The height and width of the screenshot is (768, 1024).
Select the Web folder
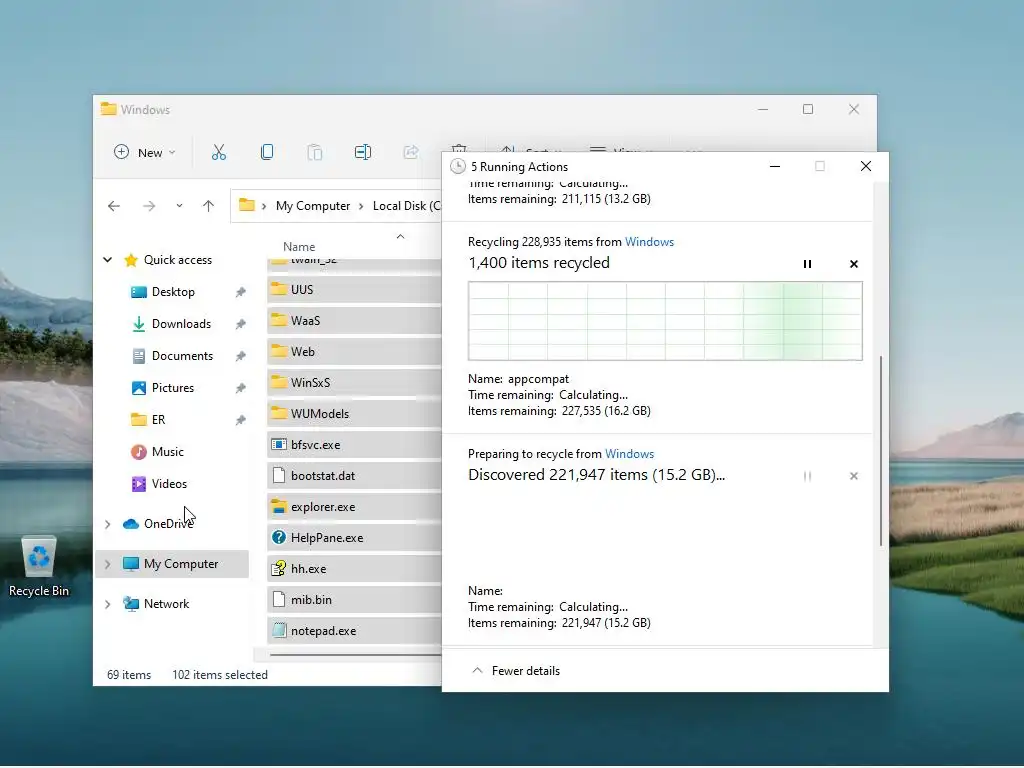354,351
